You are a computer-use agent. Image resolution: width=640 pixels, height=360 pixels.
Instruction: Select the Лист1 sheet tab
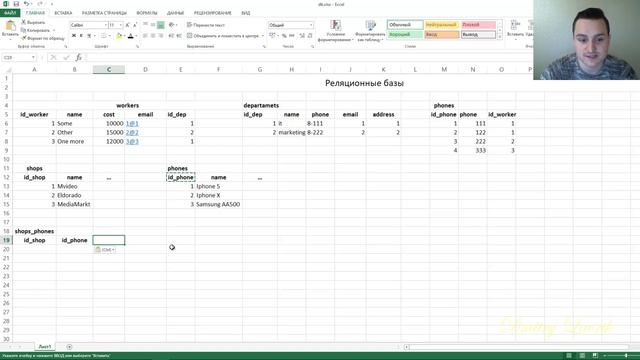44,347
